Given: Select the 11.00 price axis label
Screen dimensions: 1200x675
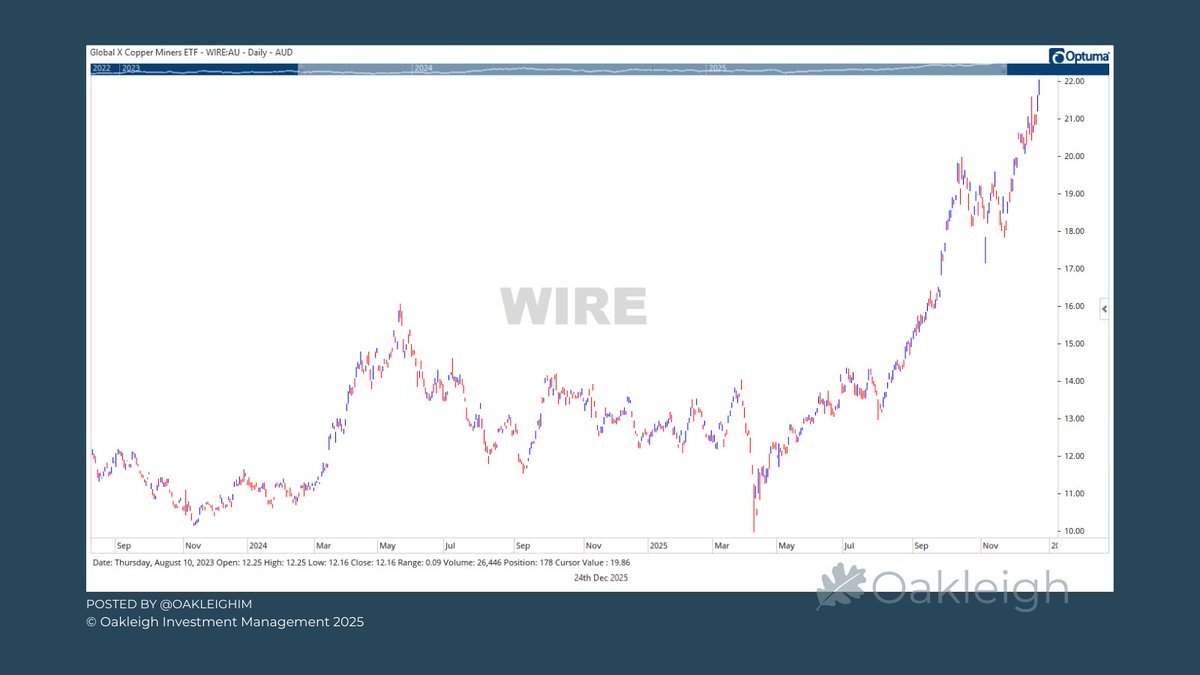Looking at the screenshot, I should pyautogui.click(x=1074, y=494).
